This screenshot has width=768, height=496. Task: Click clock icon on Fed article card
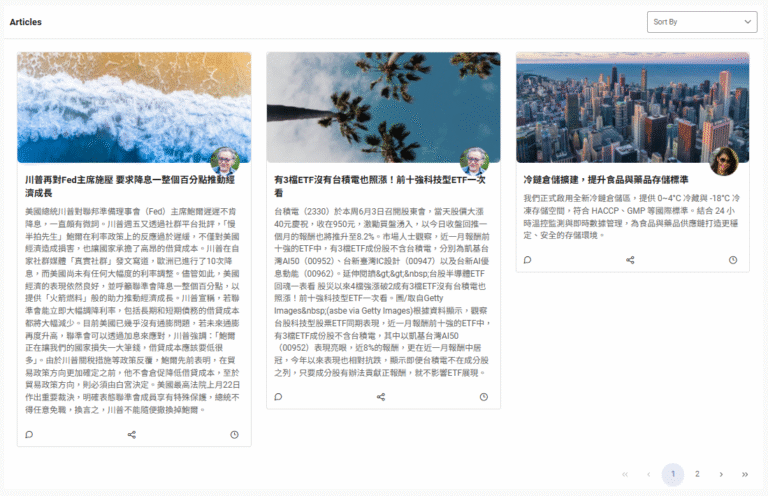(x=235, y=434)
